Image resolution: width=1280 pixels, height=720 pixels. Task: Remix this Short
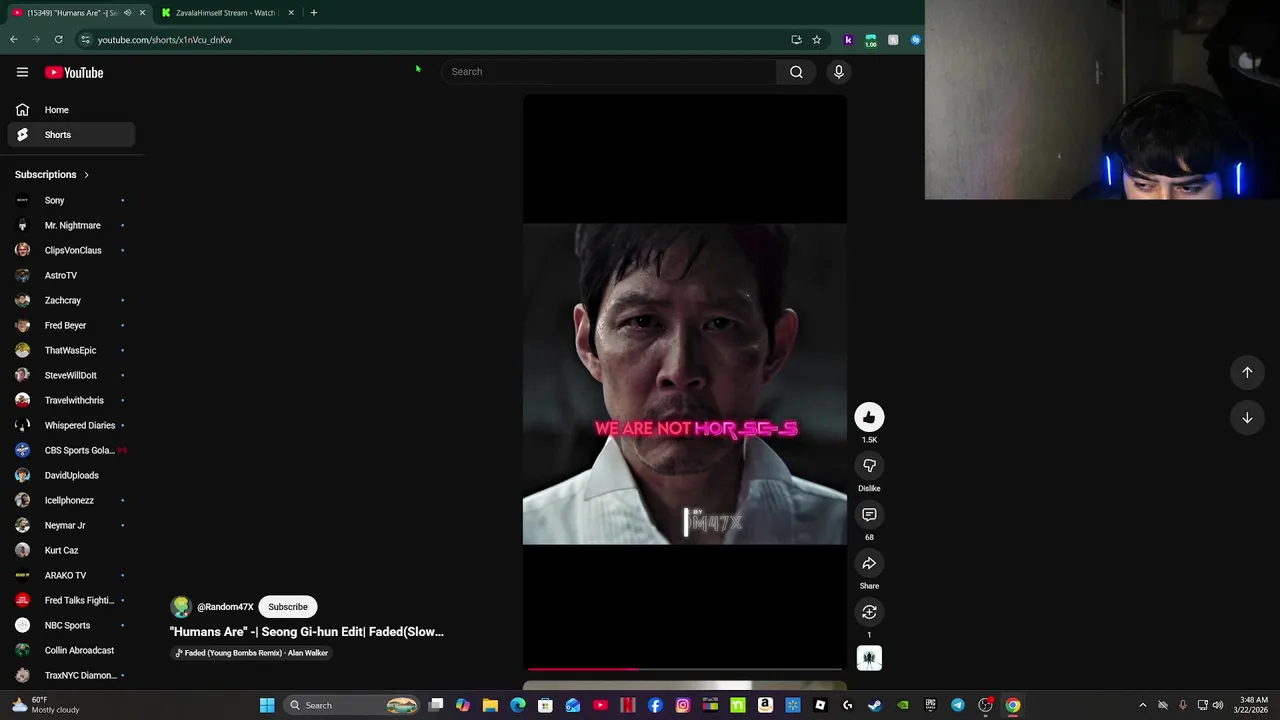[869, 612]
